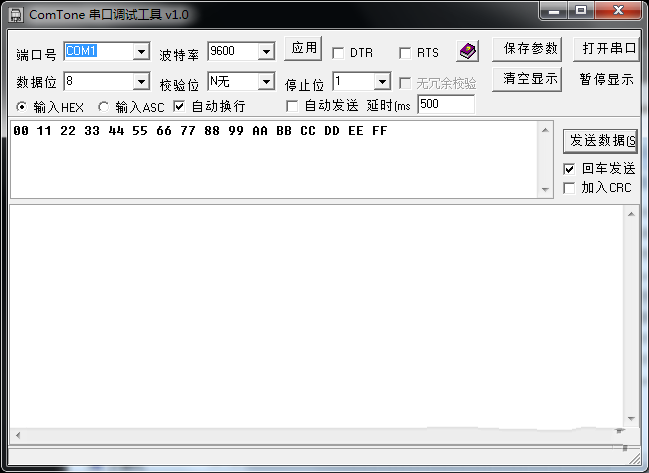Open the 波特率 9600 dropdown
Viewport: 649px width, 473px height.
(266, 52)
